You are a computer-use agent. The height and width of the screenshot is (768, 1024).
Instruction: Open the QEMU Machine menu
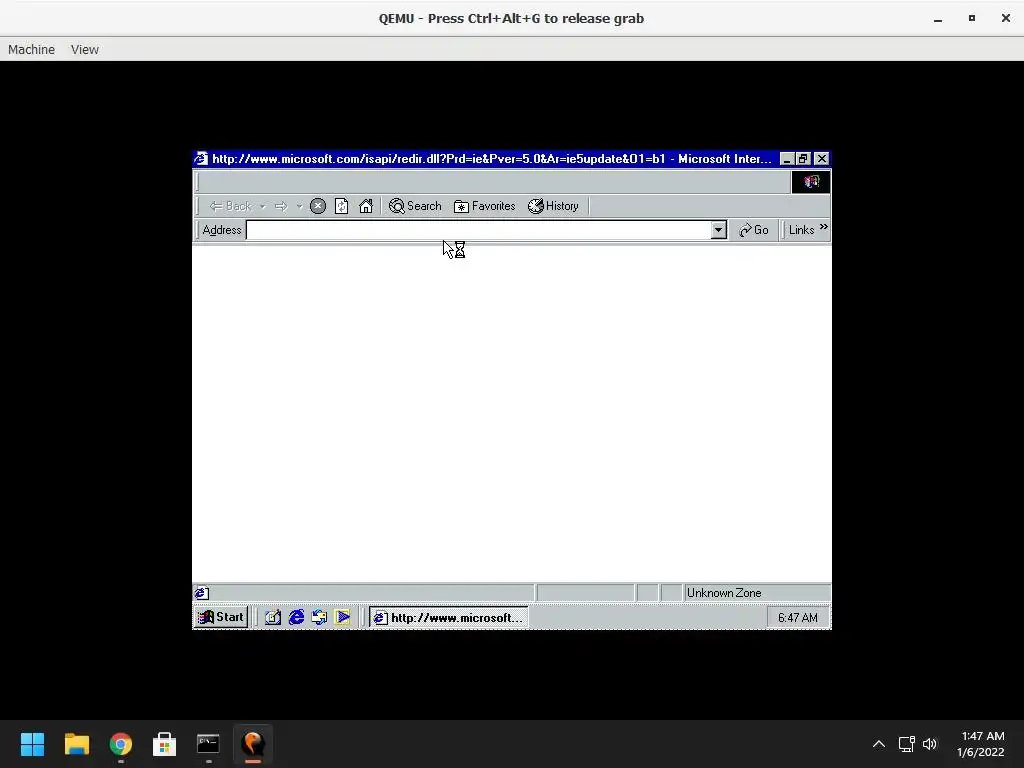pyautogui.click(x=31, y=50)
